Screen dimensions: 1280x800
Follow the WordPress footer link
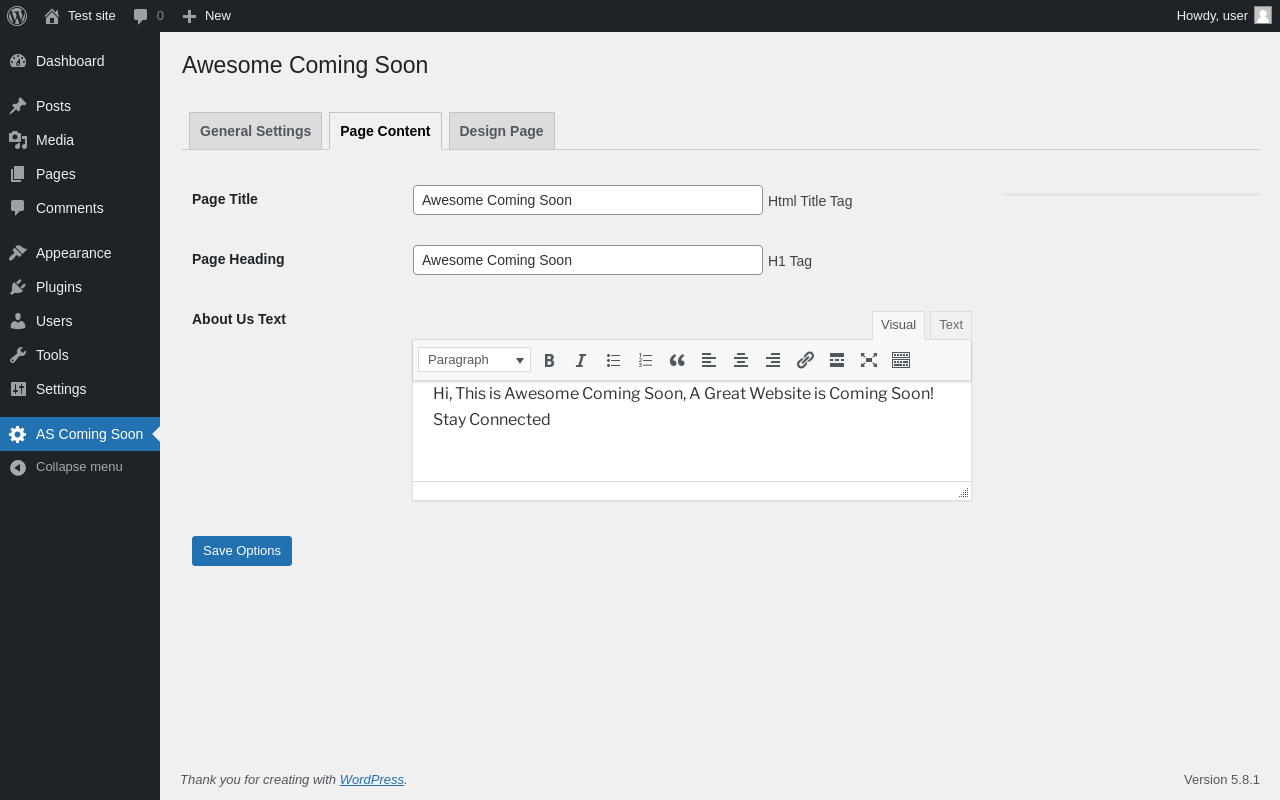(371, 780)
